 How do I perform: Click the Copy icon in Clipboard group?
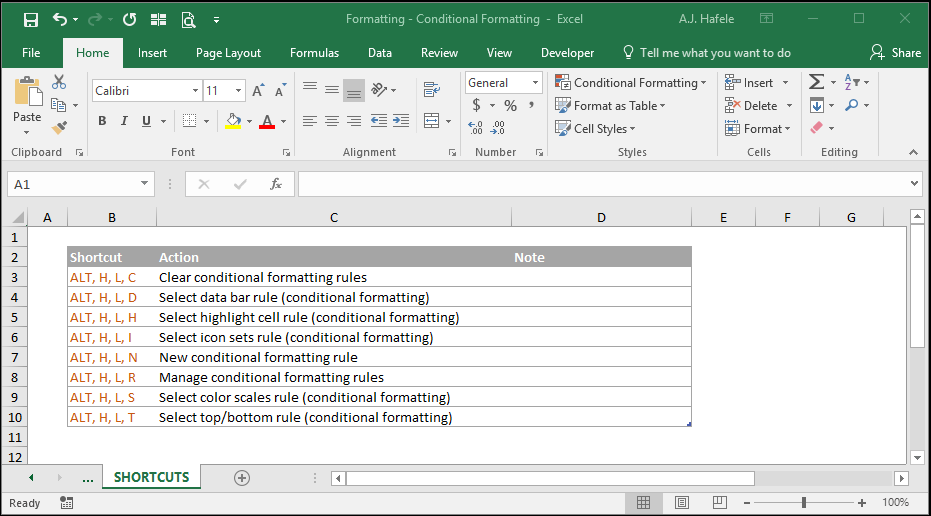(58, 105)
